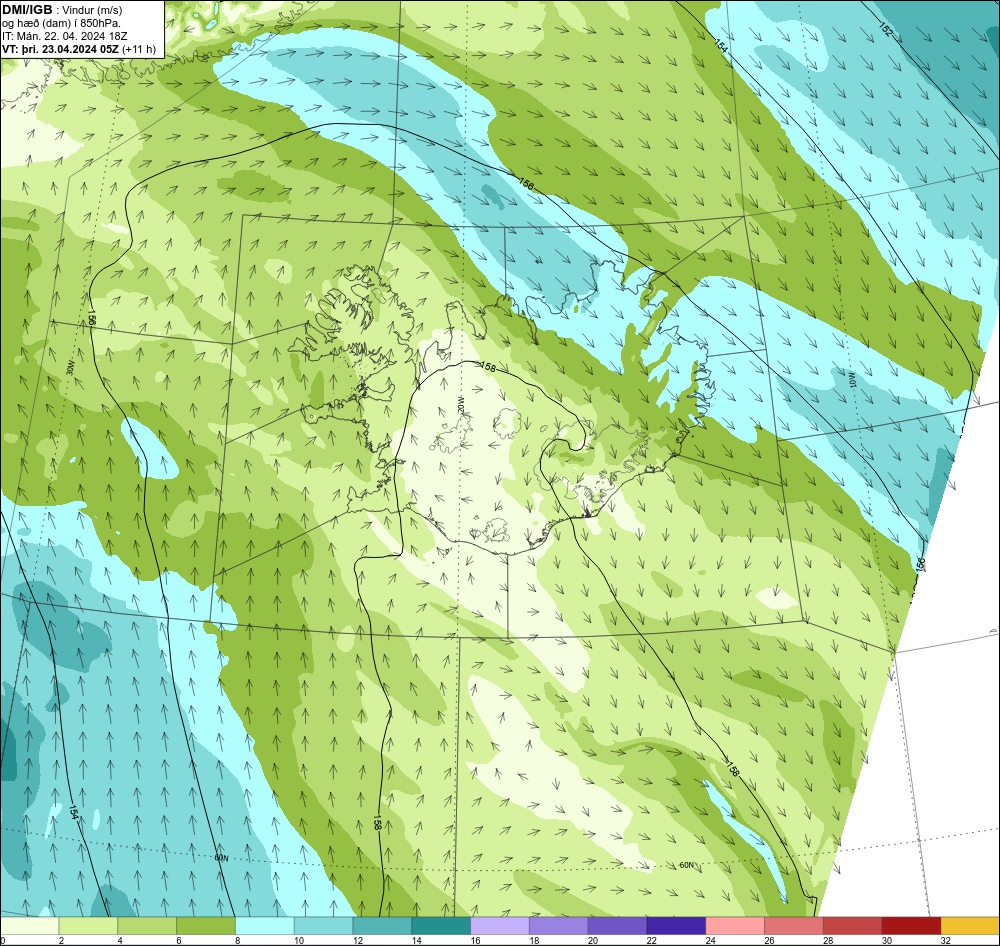
Task: Click the legend scale number '24'
Action: tap(710, 940)
